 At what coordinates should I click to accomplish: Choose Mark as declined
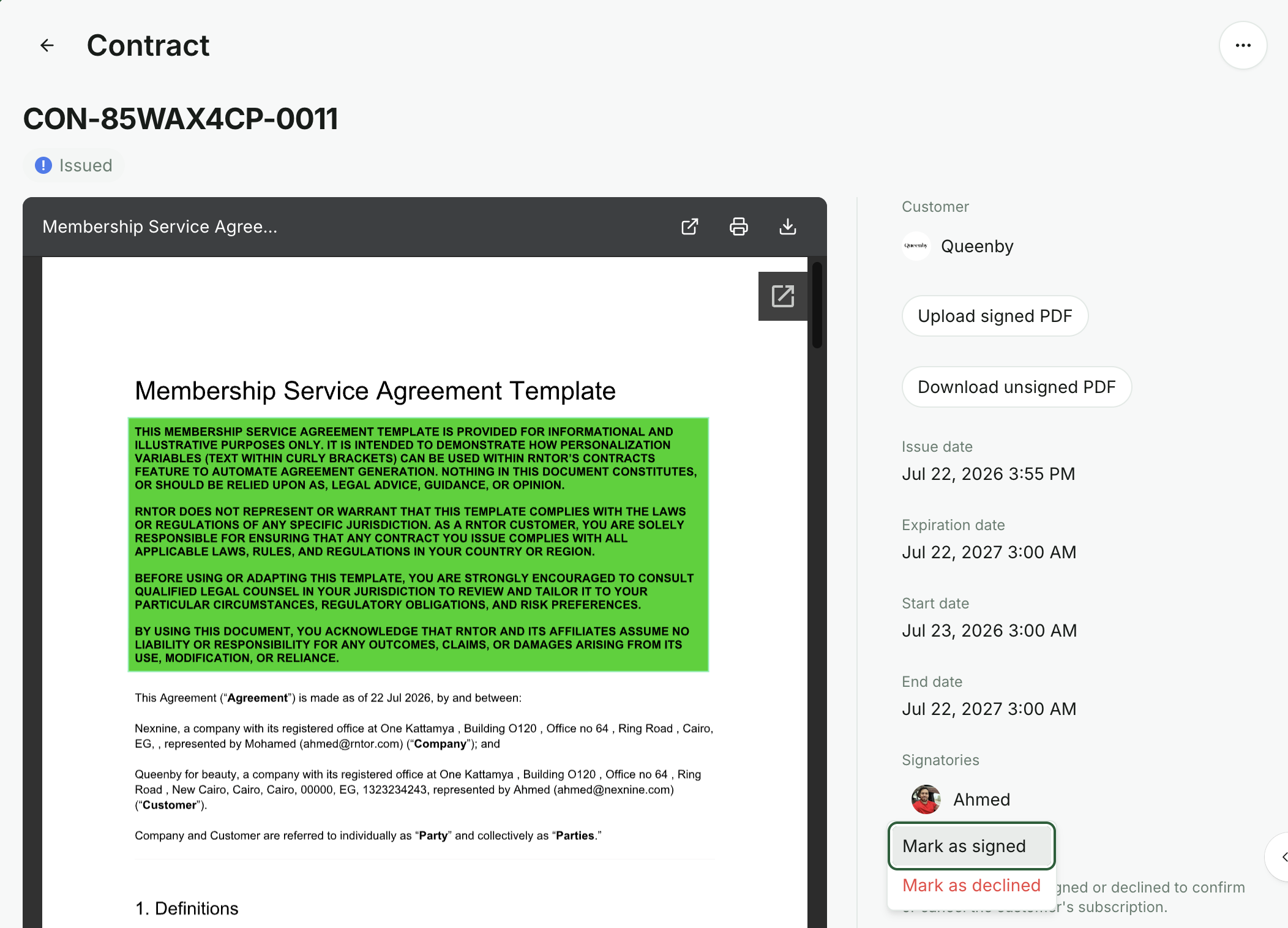(x=972, y=885)
